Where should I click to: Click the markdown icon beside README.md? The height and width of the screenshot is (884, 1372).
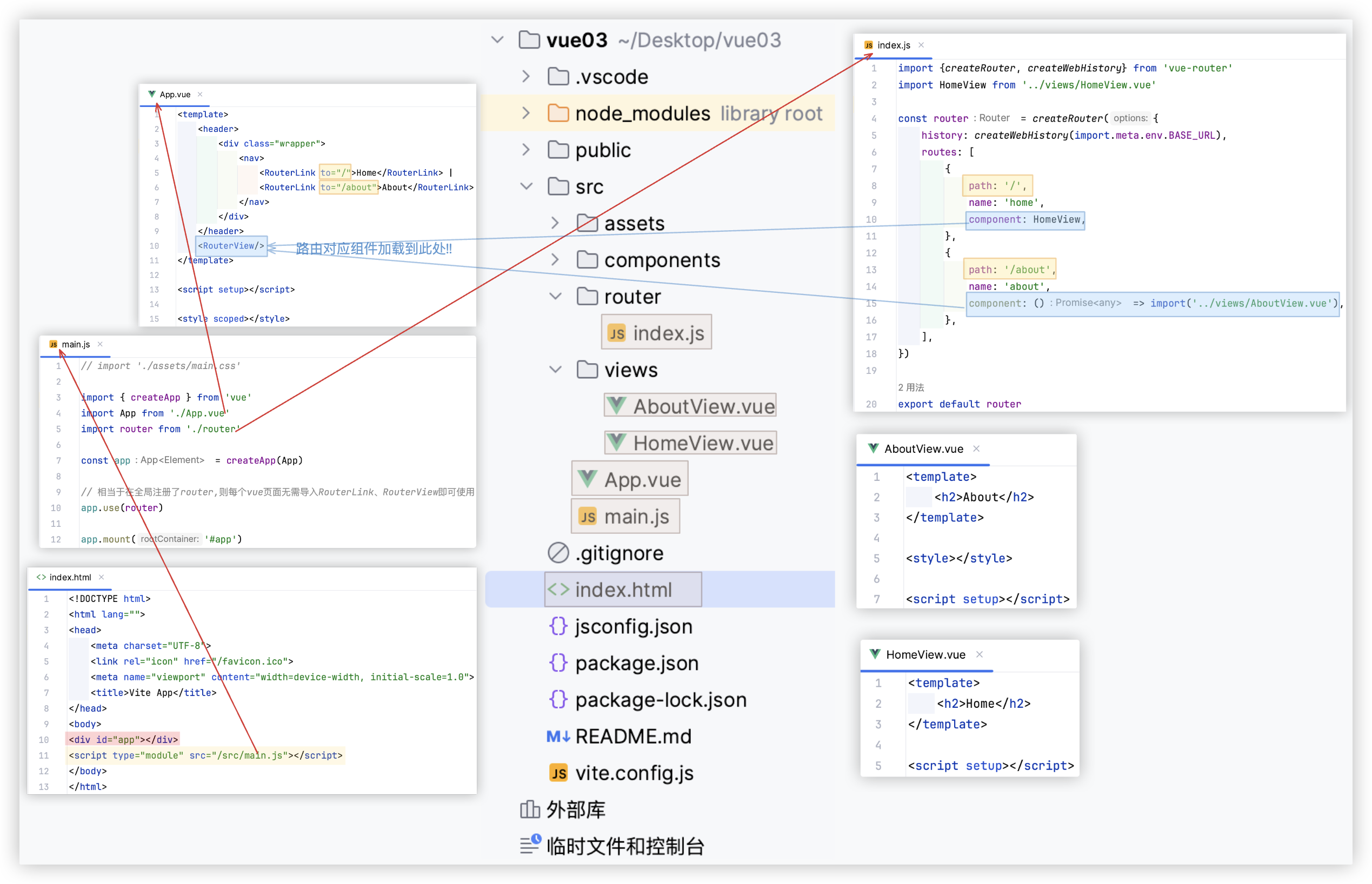pos(558,736)
